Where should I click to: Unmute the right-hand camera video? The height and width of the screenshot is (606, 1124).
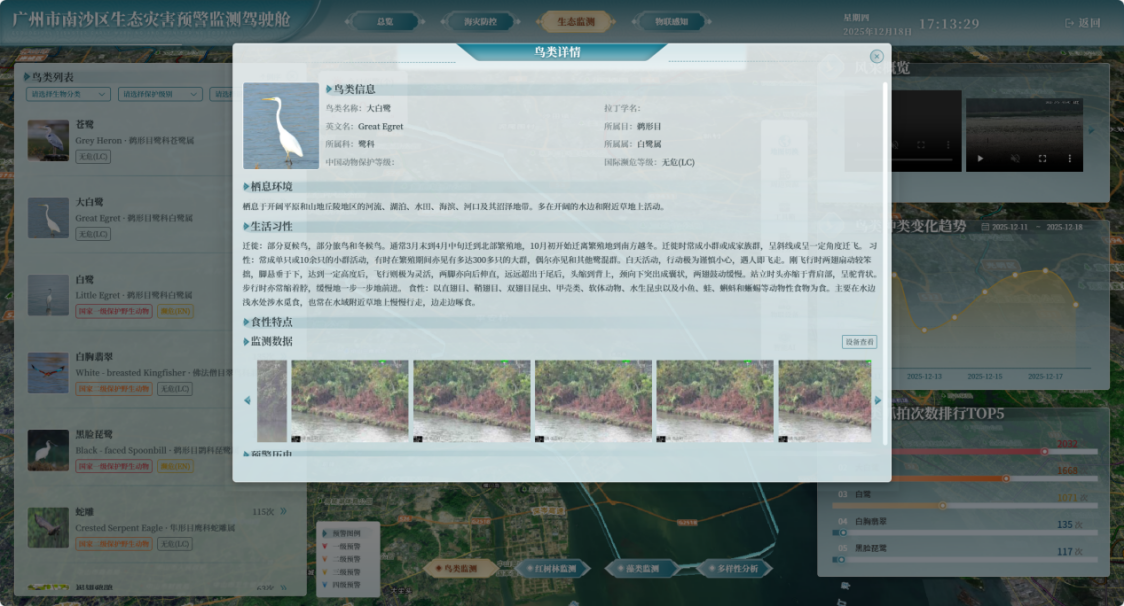[1015, 158]
